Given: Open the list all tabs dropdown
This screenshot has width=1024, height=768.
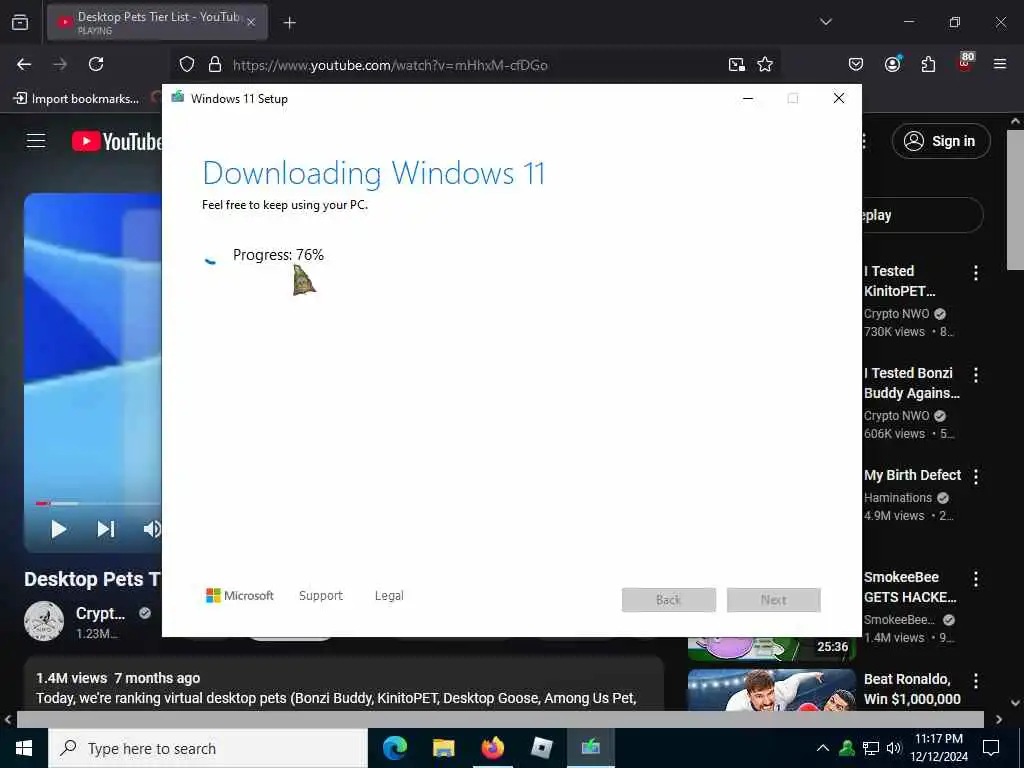Looking at the screenshot, I should click(825, 22).
